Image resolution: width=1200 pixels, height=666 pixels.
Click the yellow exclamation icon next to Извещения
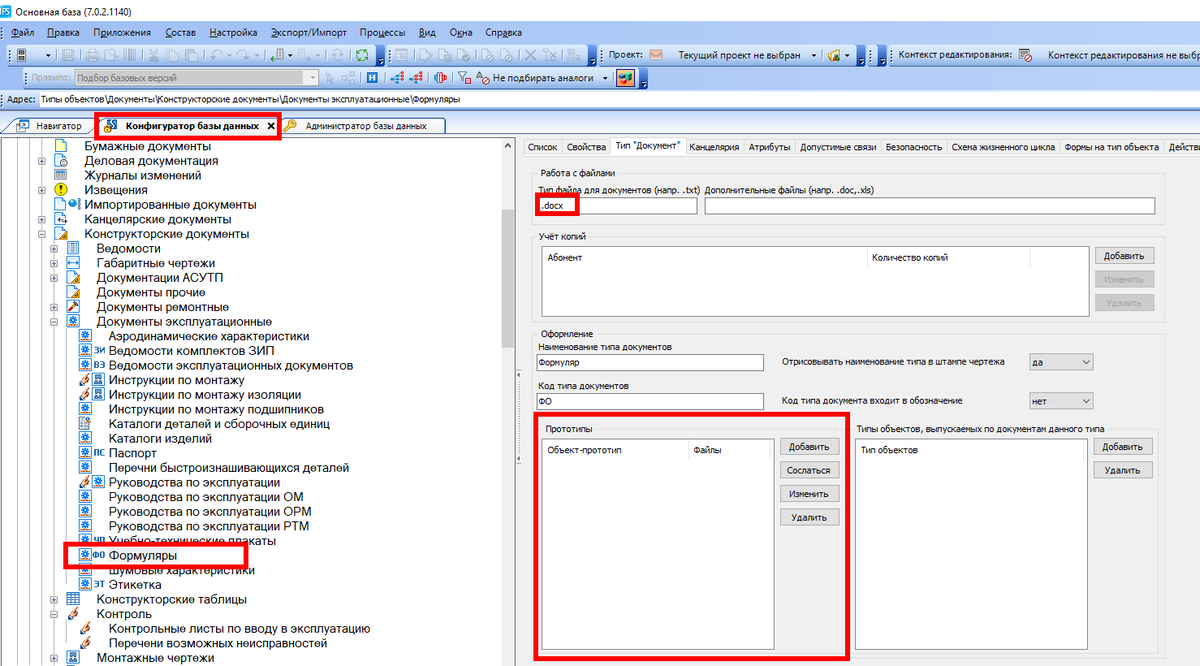(61, 190)
